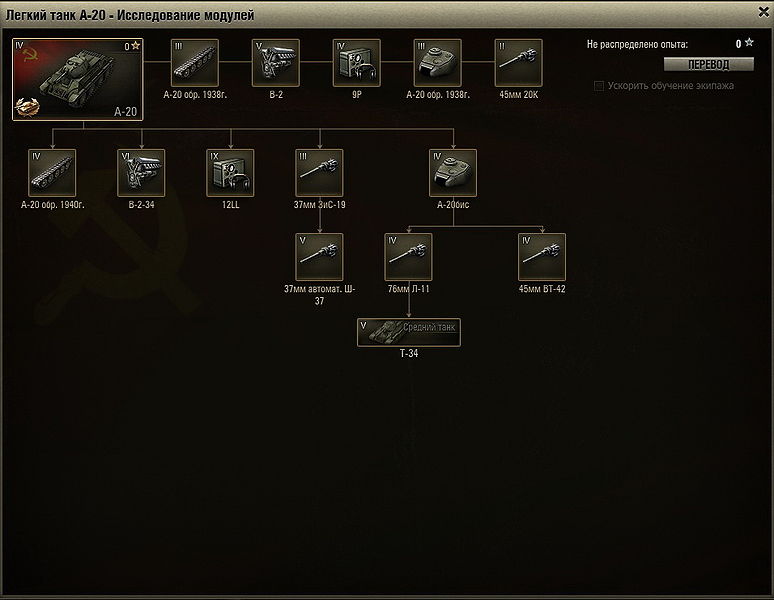
Task: Select the В-2 engine module
Action: (275, 63)
